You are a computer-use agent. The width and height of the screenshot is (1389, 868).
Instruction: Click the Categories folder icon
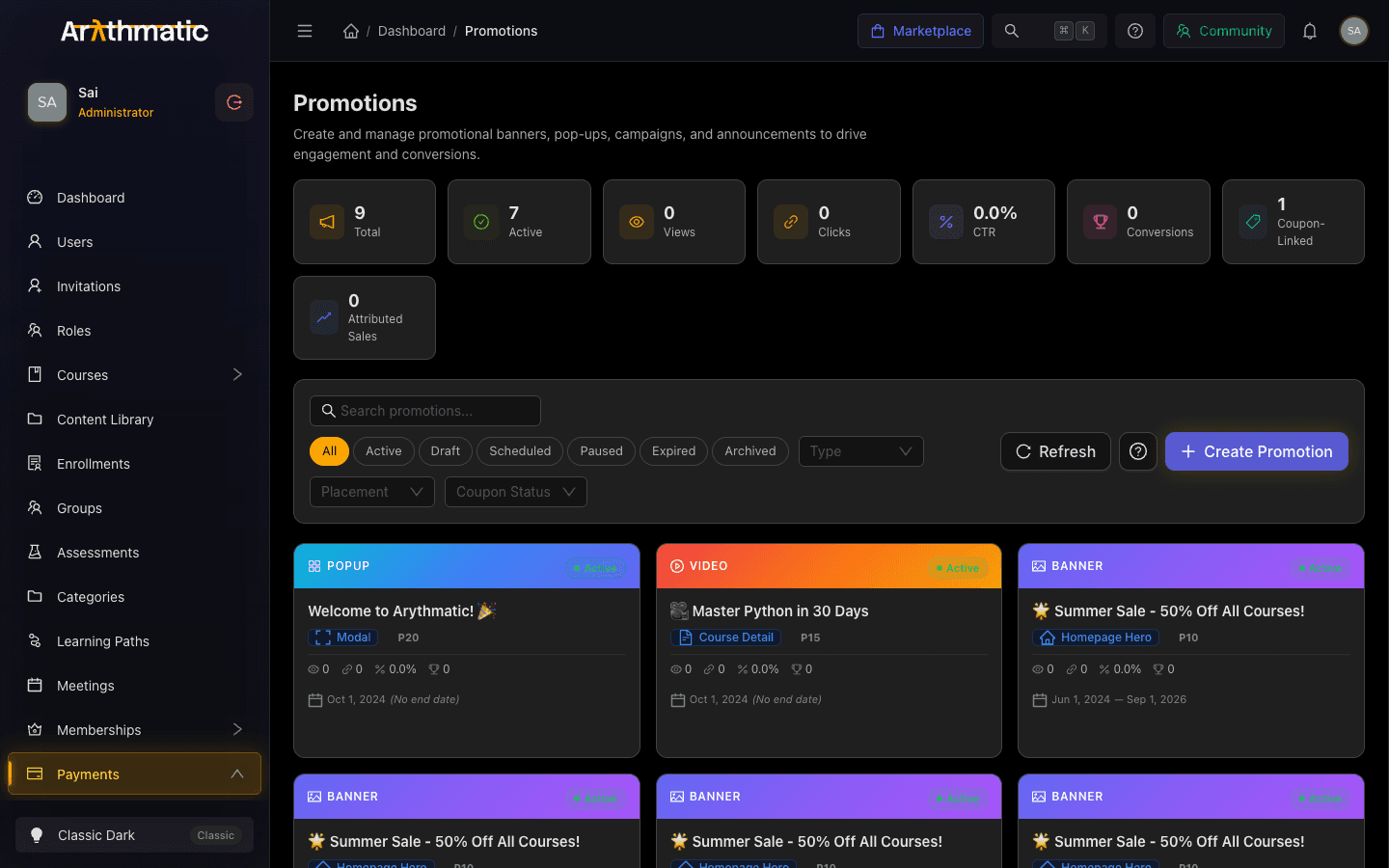[35, 597]
